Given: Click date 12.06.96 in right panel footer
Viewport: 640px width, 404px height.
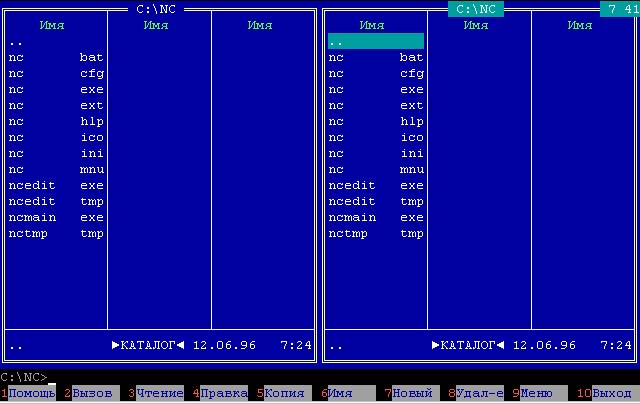Looking at the screenshot, I should (544, 345).
